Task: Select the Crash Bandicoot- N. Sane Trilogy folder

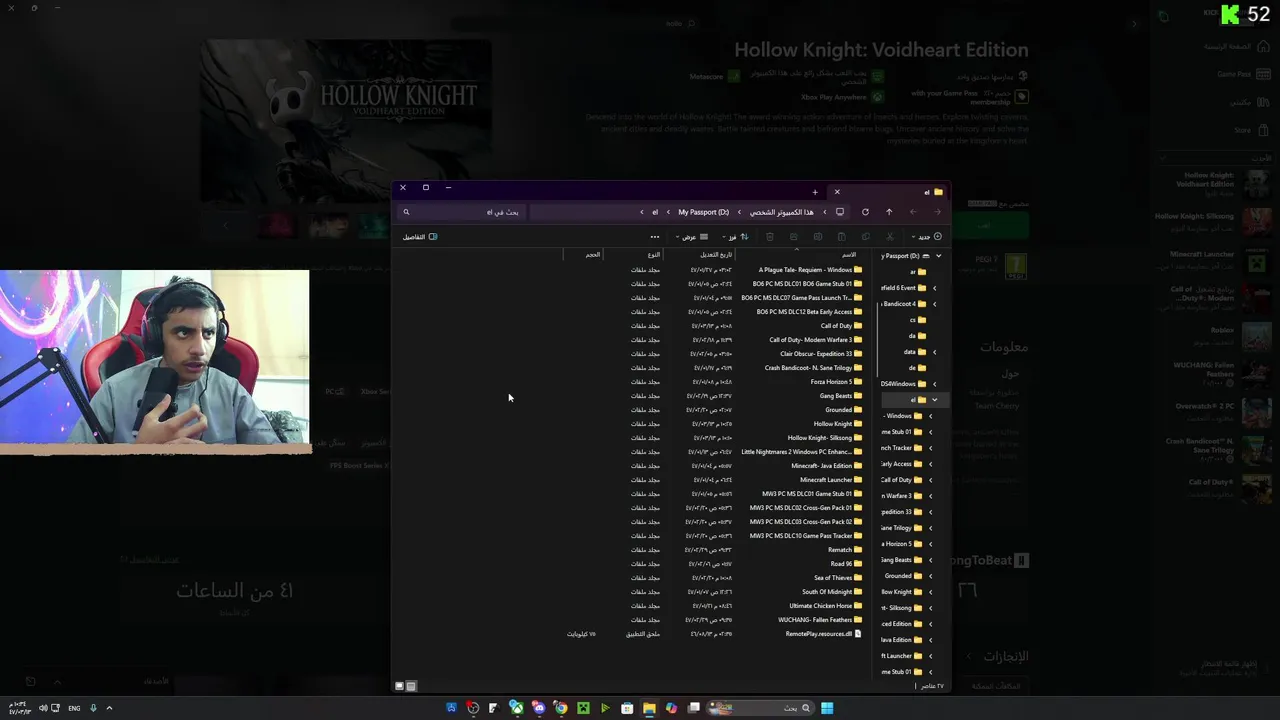Action: coord(814,368)
